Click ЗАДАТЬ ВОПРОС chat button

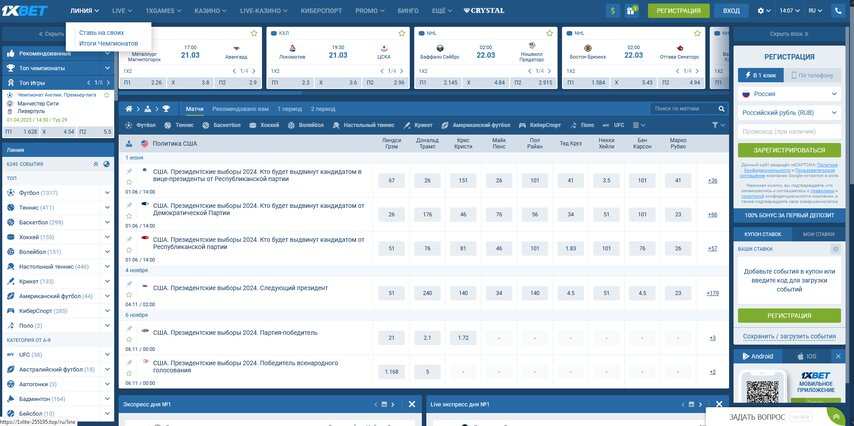pos(757,417)
